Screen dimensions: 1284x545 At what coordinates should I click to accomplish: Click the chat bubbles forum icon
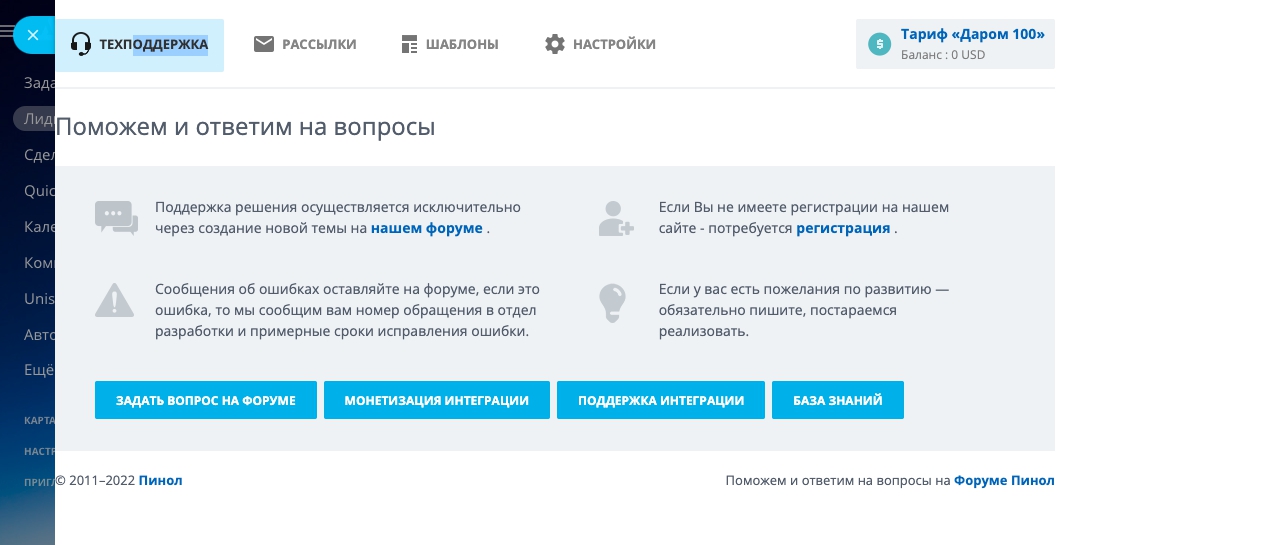pos(116,217)
